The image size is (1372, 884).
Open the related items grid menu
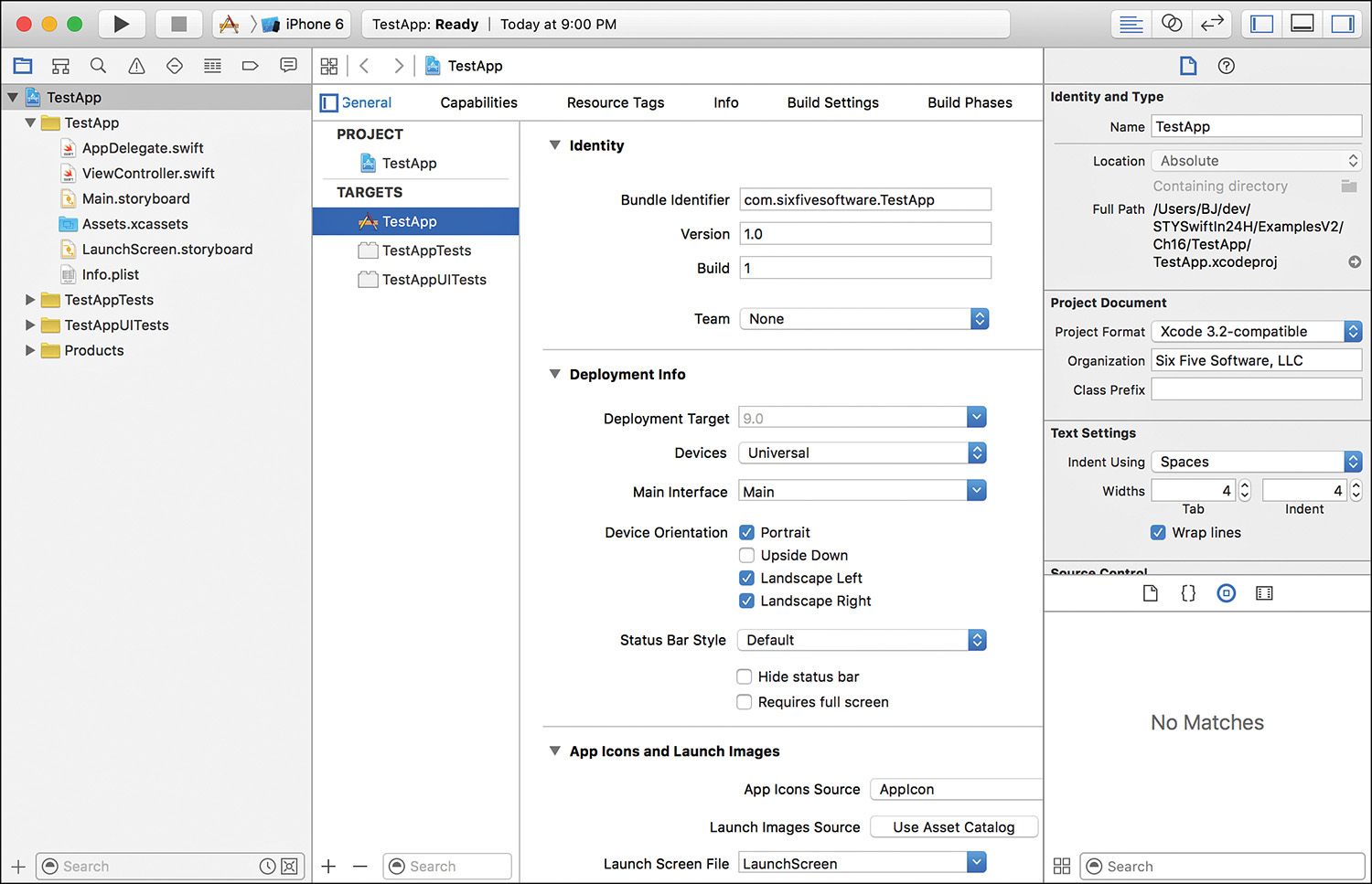tap(329, 66)
